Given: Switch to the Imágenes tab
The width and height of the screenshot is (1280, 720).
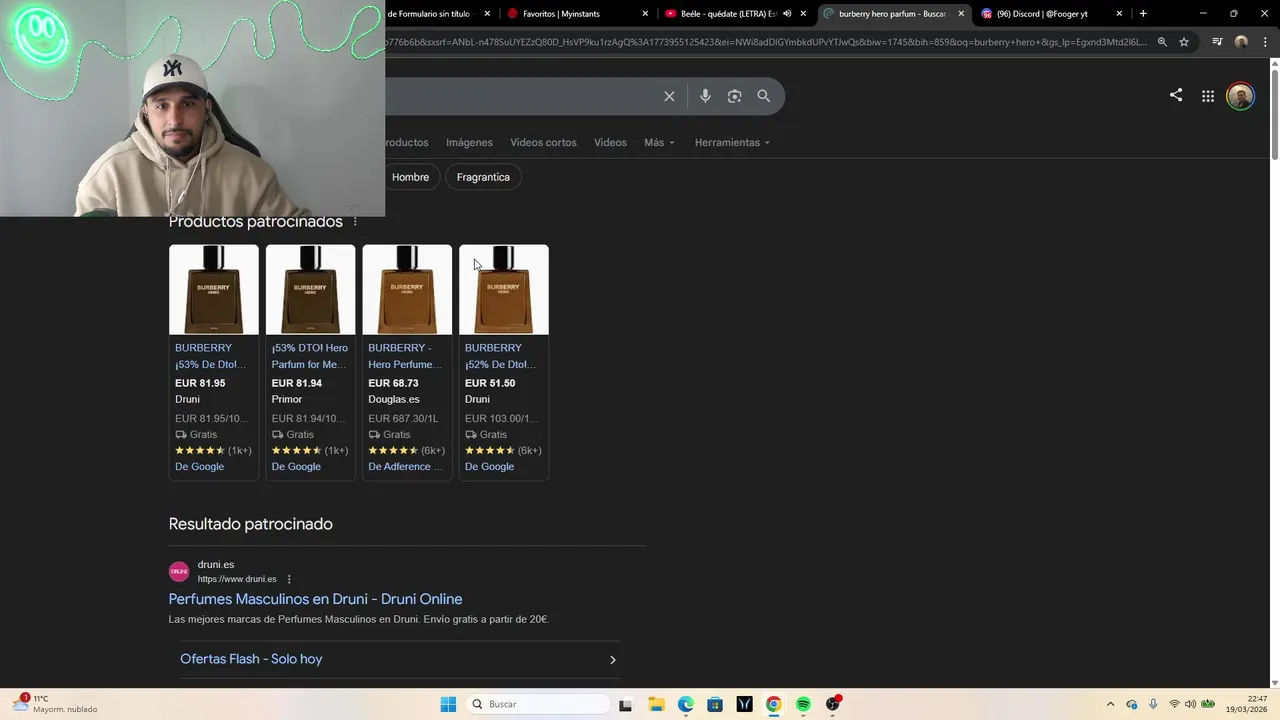Looking at the screenshot, I should click(469, 142).
